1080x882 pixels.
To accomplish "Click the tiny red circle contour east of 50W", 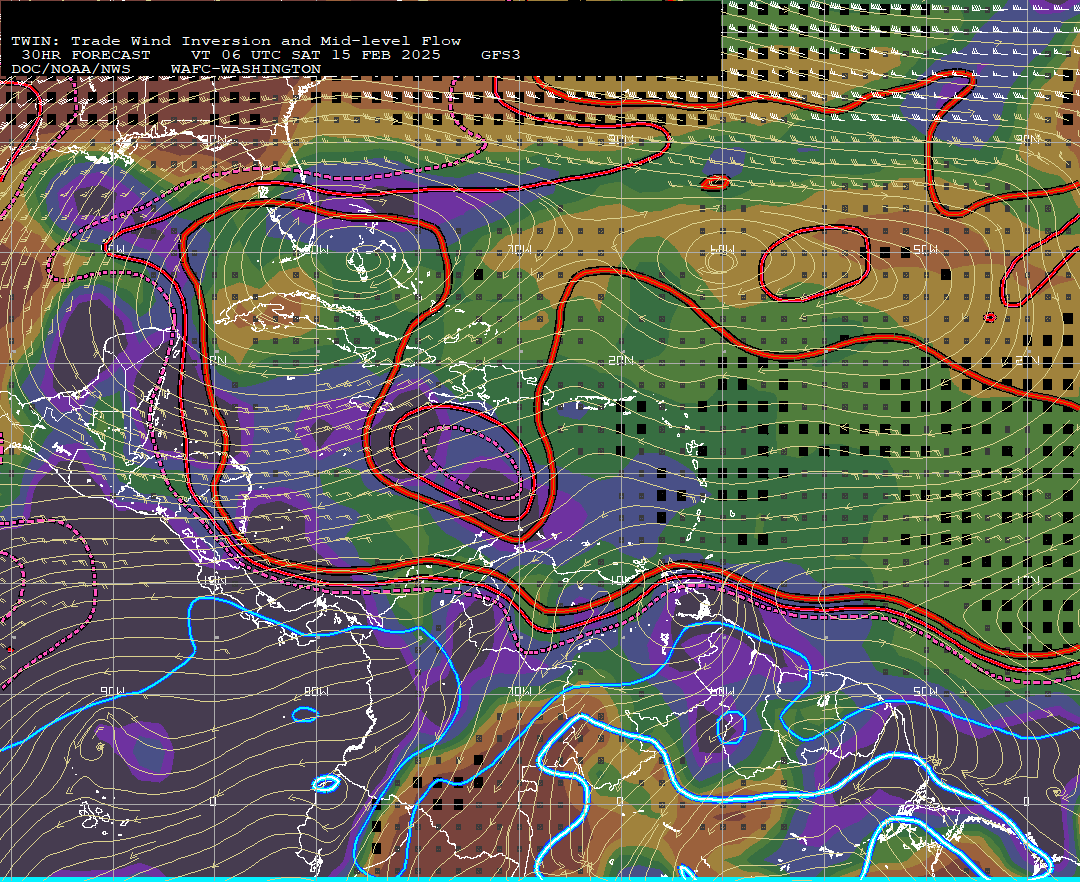I will click(990, 317).
